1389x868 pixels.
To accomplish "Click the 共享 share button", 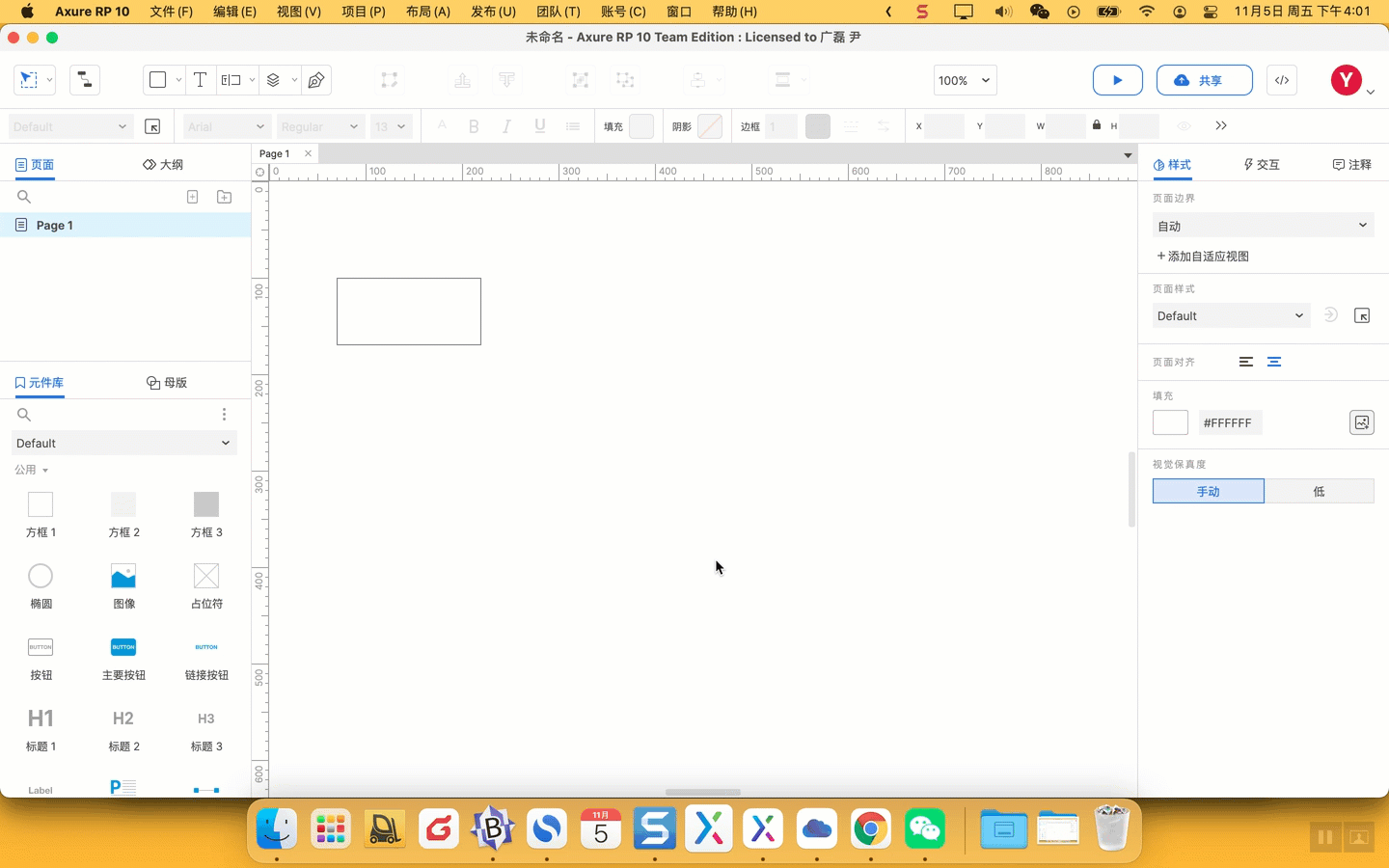I will (1205, 80).
